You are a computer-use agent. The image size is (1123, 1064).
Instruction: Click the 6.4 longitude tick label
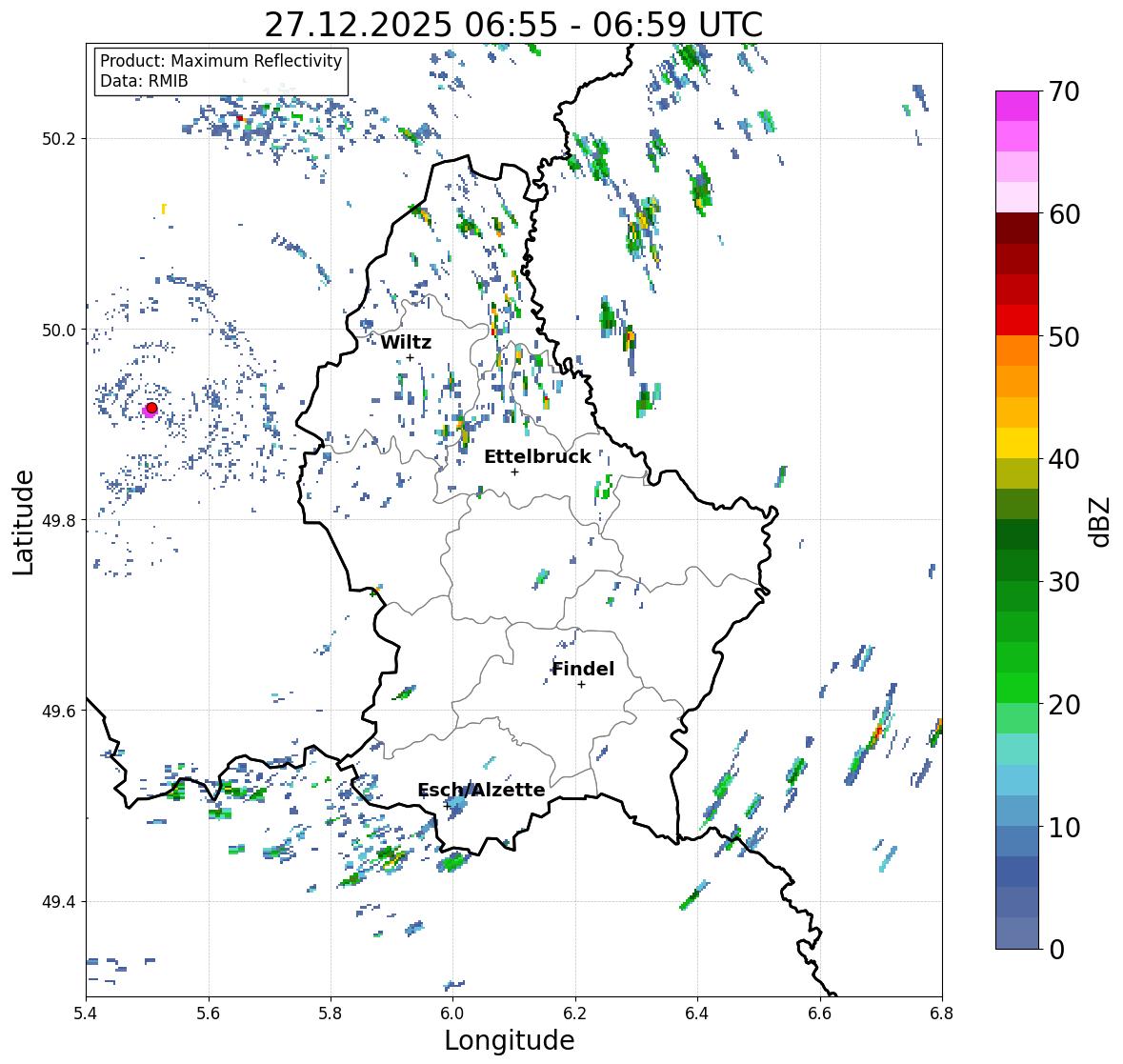[697, 1014]
